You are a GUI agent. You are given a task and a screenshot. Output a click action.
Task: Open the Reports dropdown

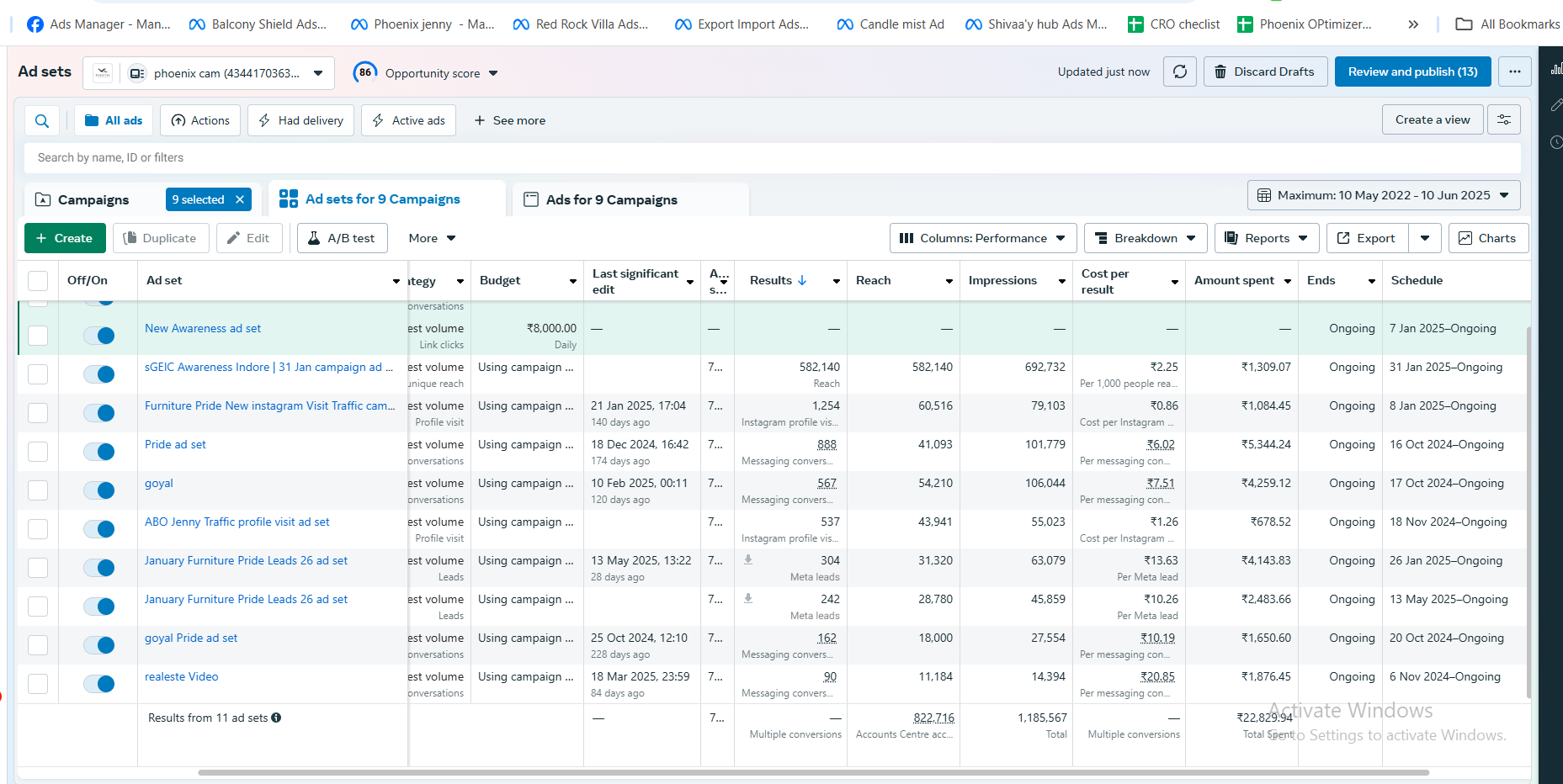click(1267, 238)
